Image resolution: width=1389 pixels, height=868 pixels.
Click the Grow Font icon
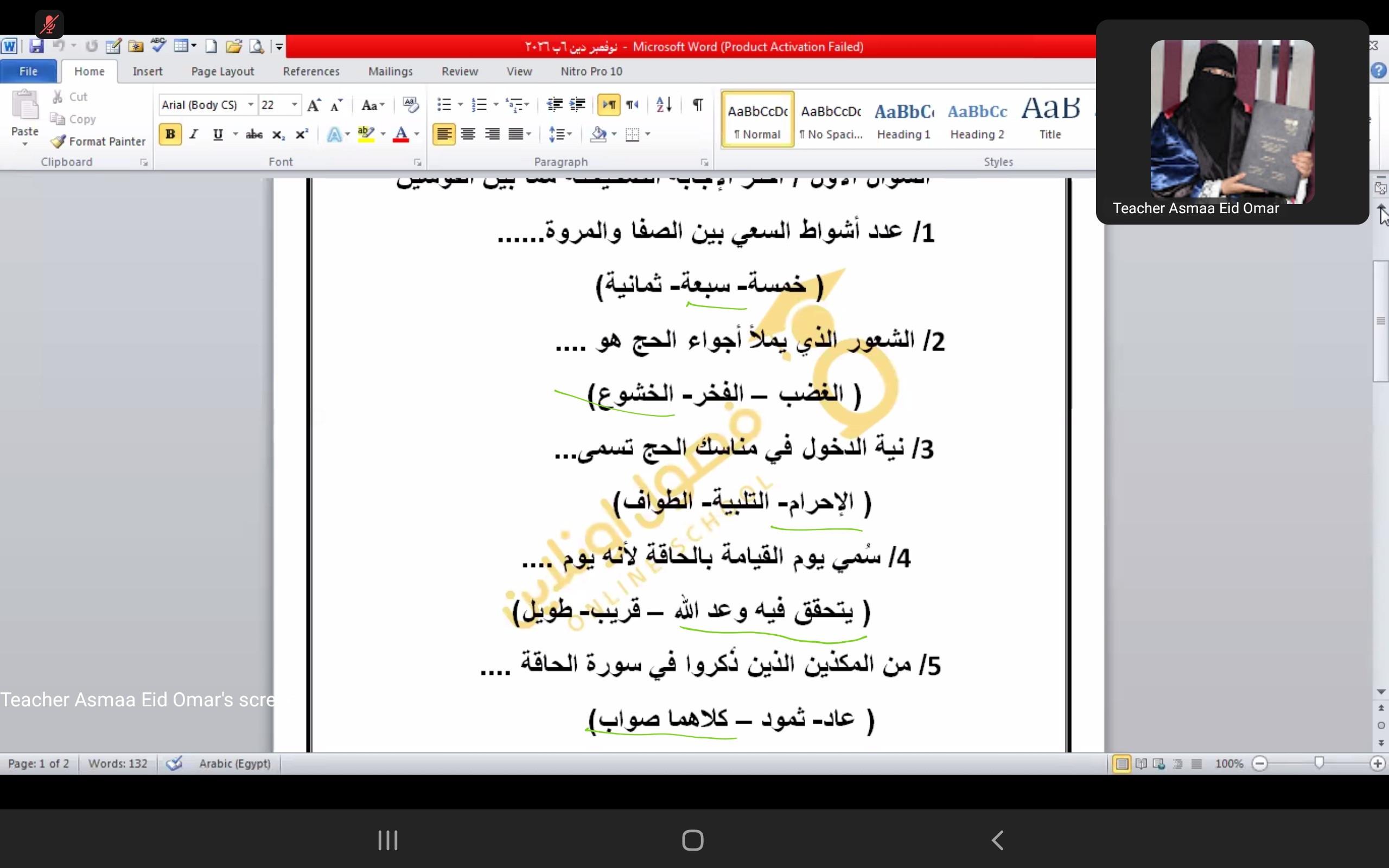(x=314, y=105)
